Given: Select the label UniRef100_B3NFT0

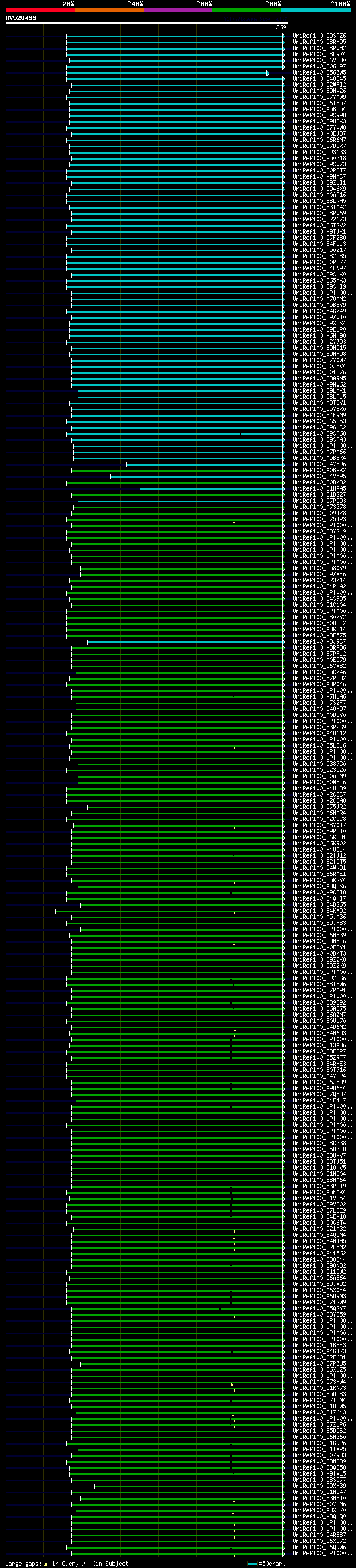Looking at the screenshot, I should [319, 1498].
